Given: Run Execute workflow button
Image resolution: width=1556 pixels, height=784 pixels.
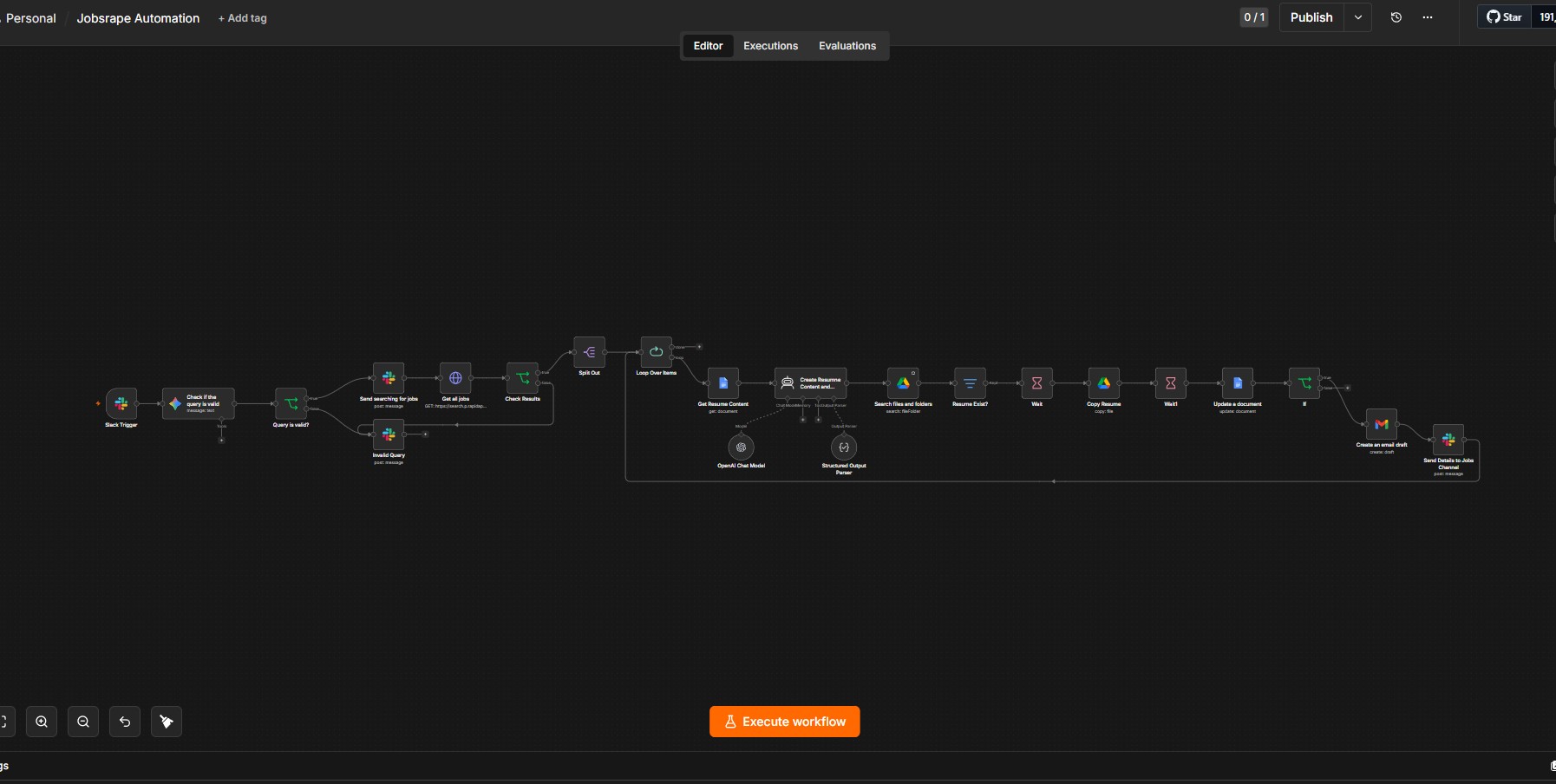Looking at the screenshot, I should (x=785, y=722).
